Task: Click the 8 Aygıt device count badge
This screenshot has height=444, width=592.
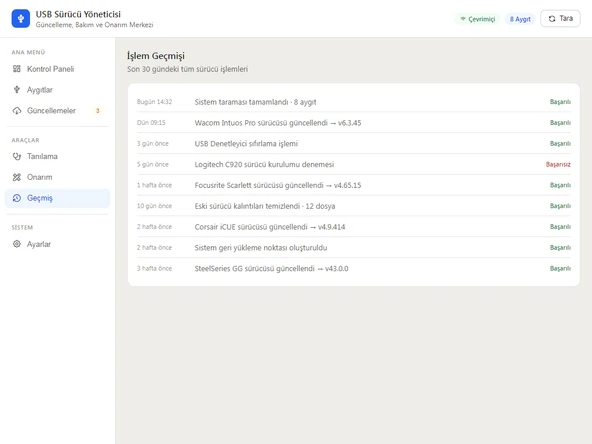Action: click(520, 19)
